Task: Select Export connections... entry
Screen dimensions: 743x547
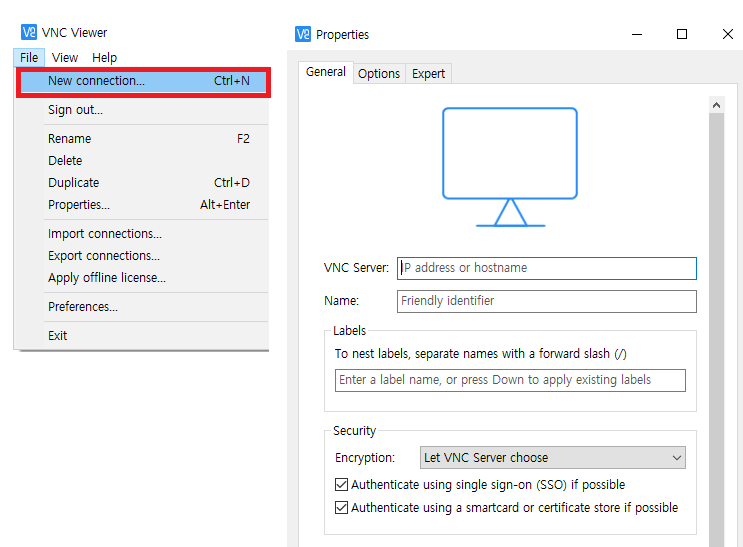Action: click(144, 255)
